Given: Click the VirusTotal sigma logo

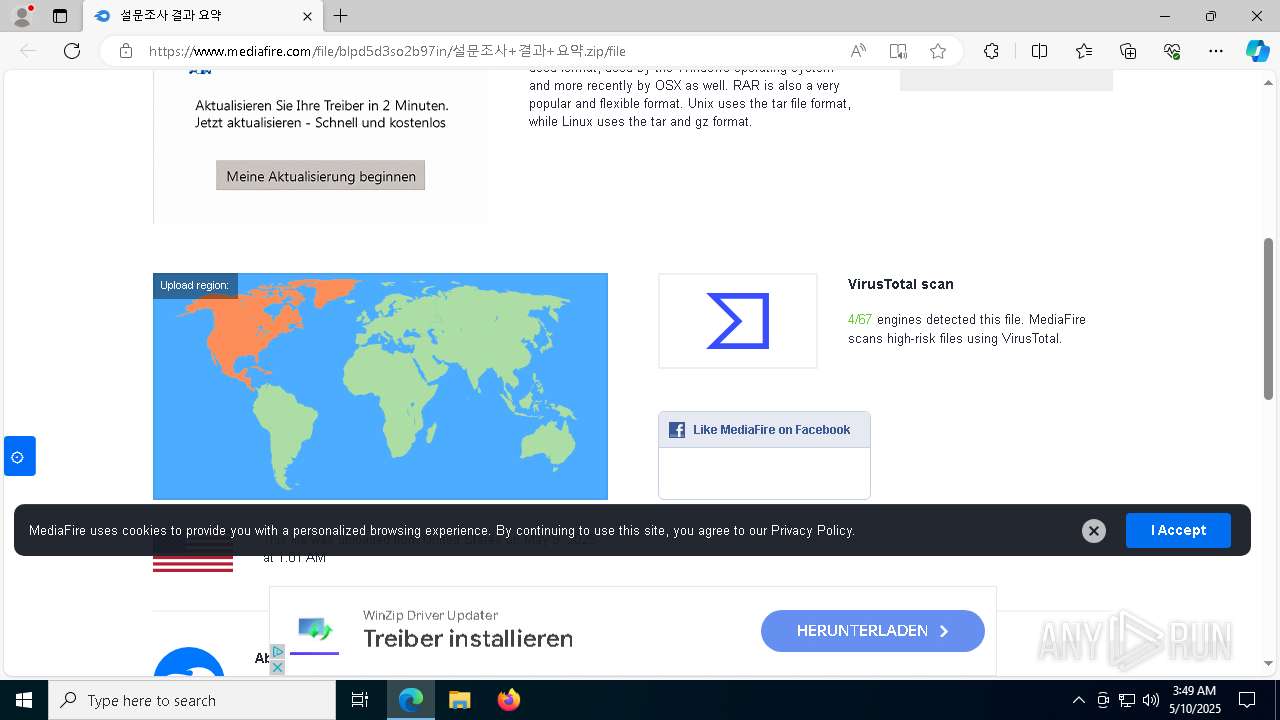Looking at the screenshot, I should coord(738,321).
